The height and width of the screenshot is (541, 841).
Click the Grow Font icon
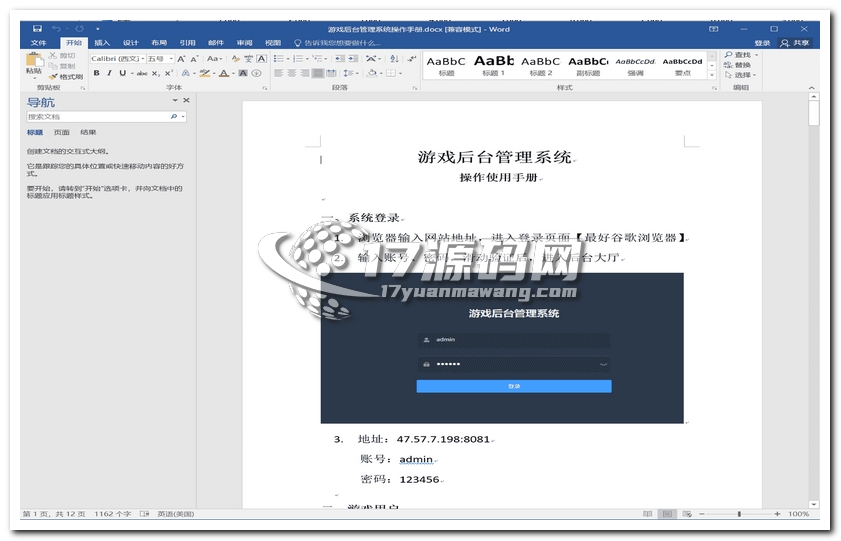pyautogui.click(x=181, y=58)
